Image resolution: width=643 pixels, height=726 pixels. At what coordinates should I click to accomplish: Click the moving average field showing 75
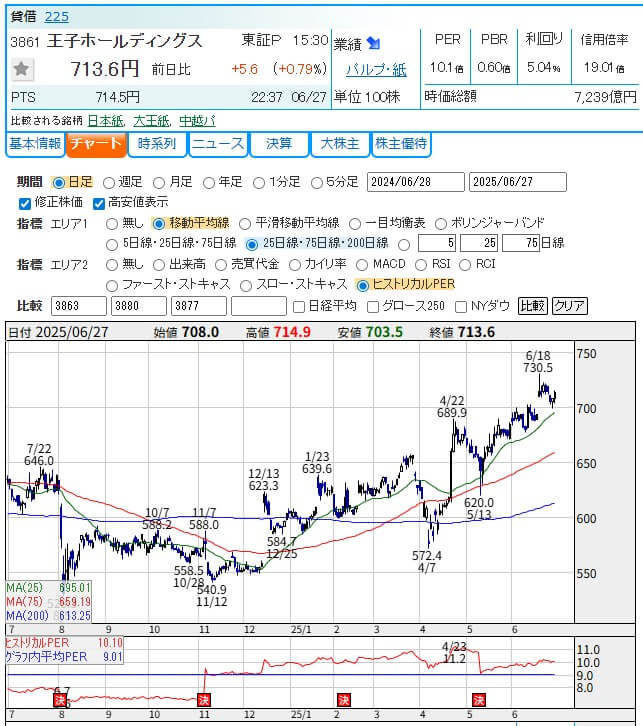click(x=521, y=243)
